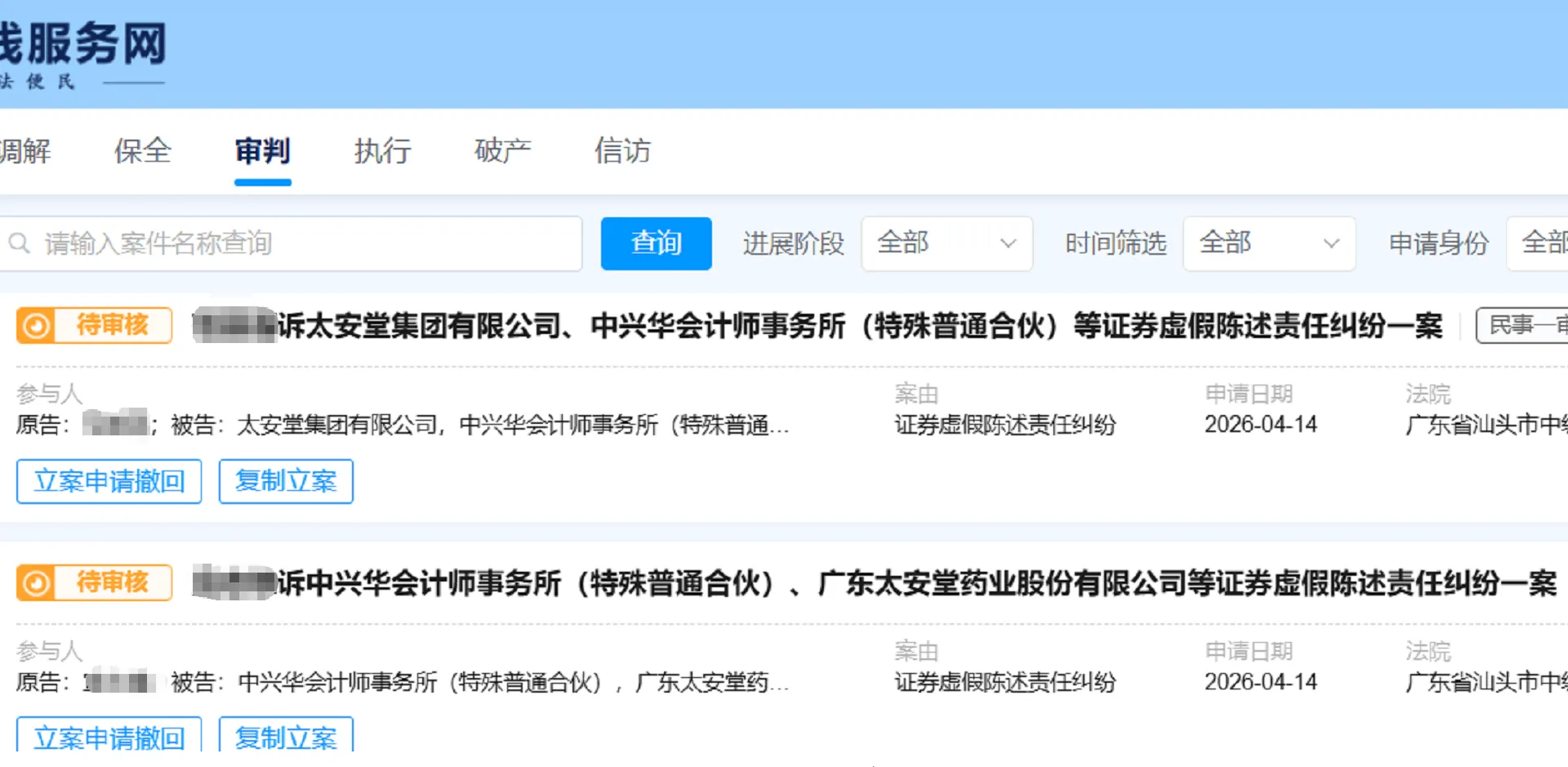Open the 破产 tab
This screenshot has width=1568, height=767.
[x=502, y=151]
